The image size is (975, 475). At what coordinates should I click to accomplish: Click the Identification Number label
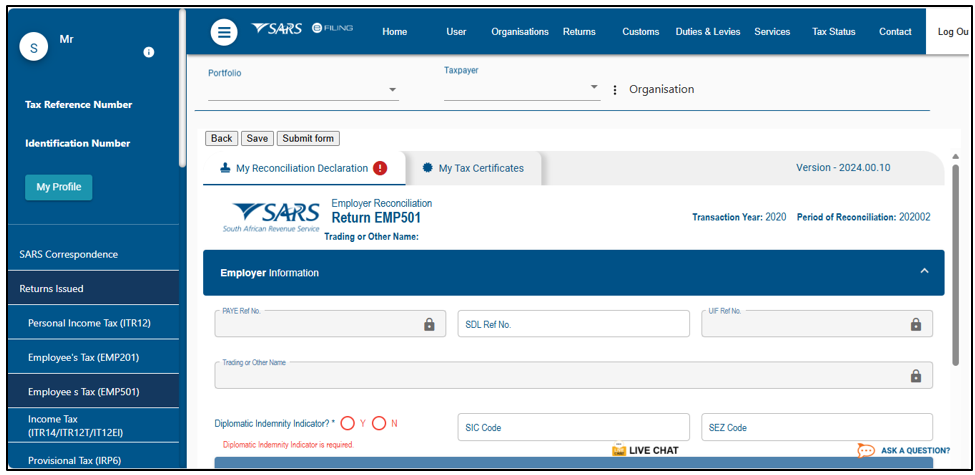[78, 143]
